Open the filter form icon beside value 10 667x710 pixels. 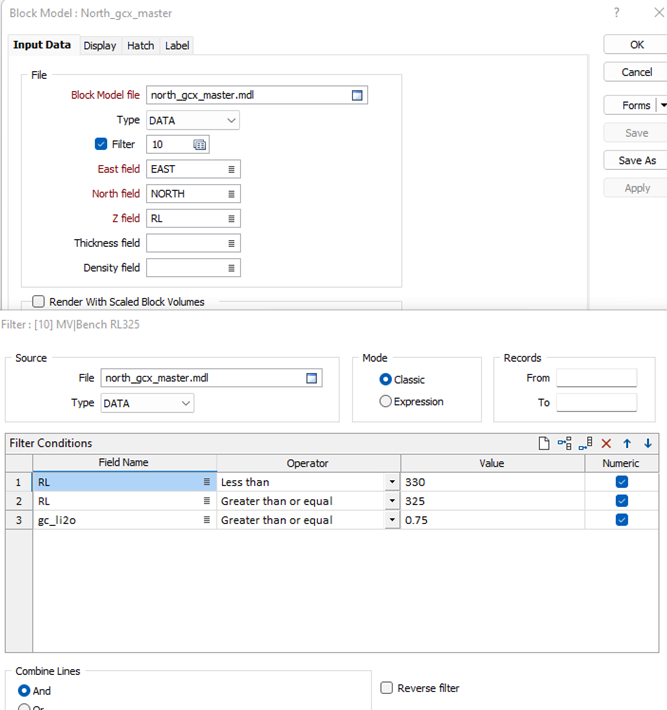coord(199,145)
